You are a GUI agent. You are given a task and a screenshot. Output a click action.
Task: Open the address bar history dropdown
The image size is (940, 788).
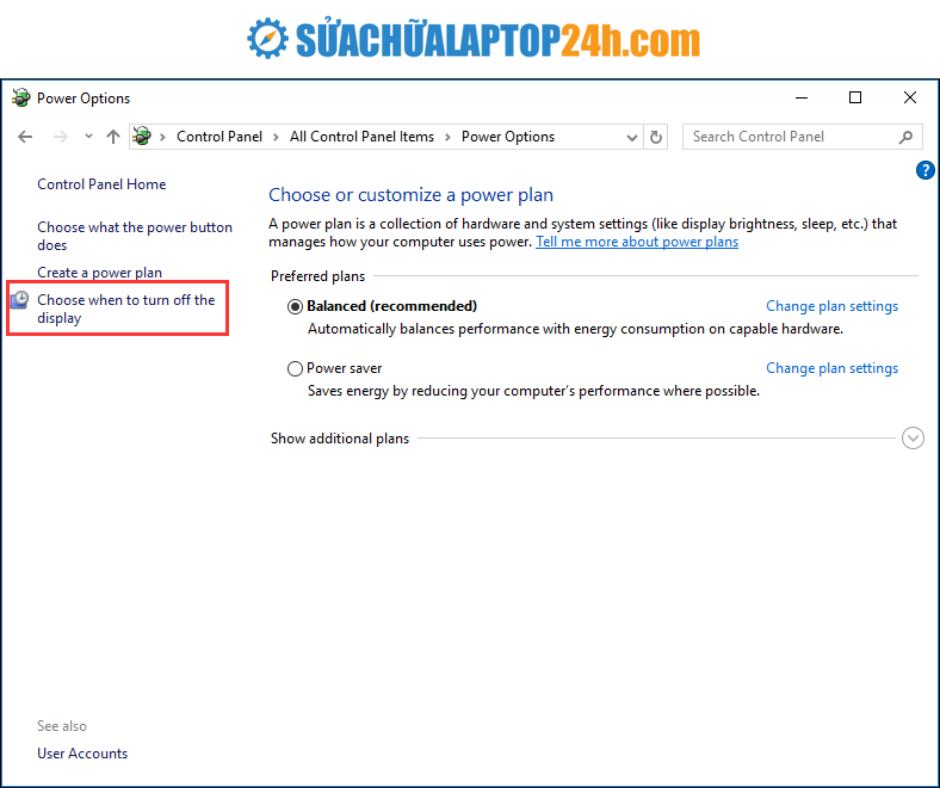click(x=632, y=137)
